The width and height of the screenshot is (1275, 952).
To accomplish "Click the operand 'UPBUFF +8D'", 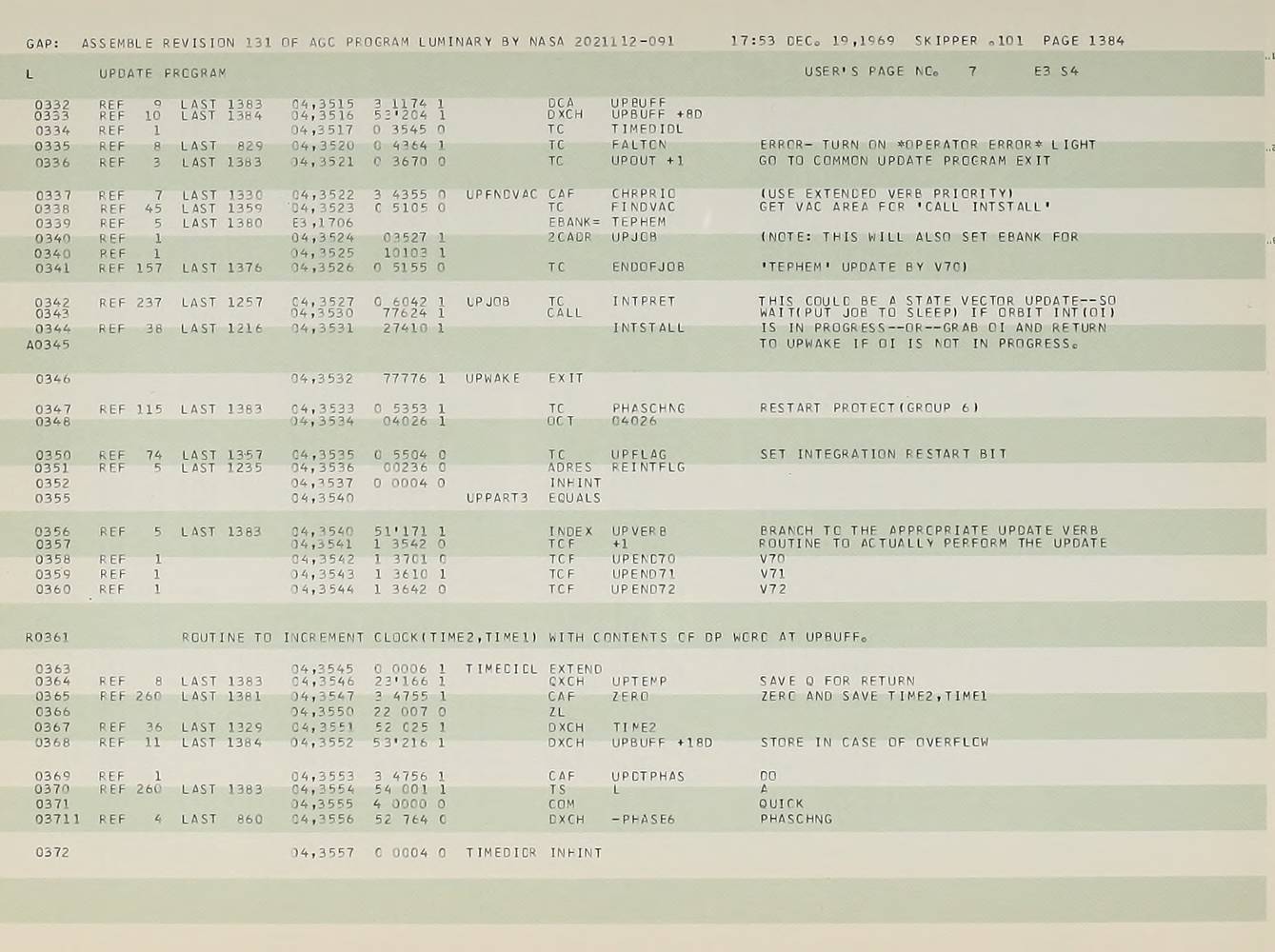I will pos(657,114).
